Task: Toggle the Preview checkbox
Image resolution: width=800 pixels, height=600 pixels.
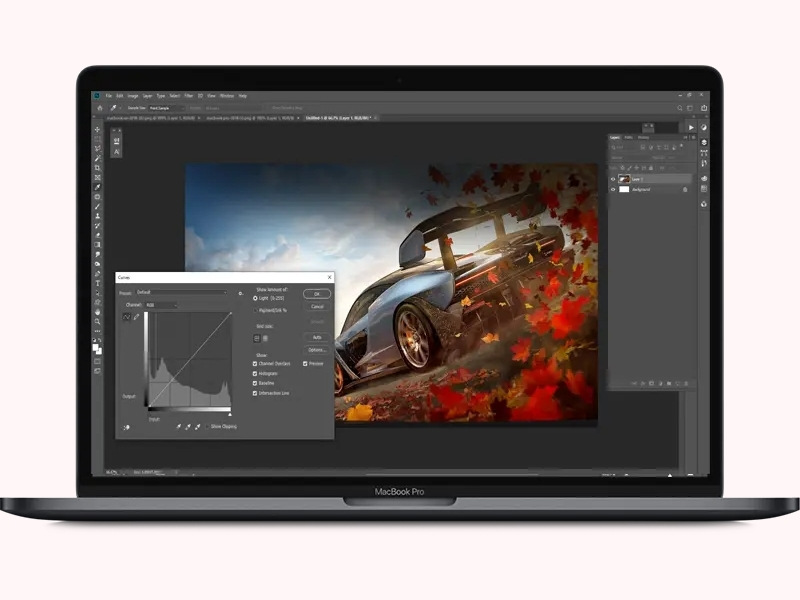Action: point(305,364)
